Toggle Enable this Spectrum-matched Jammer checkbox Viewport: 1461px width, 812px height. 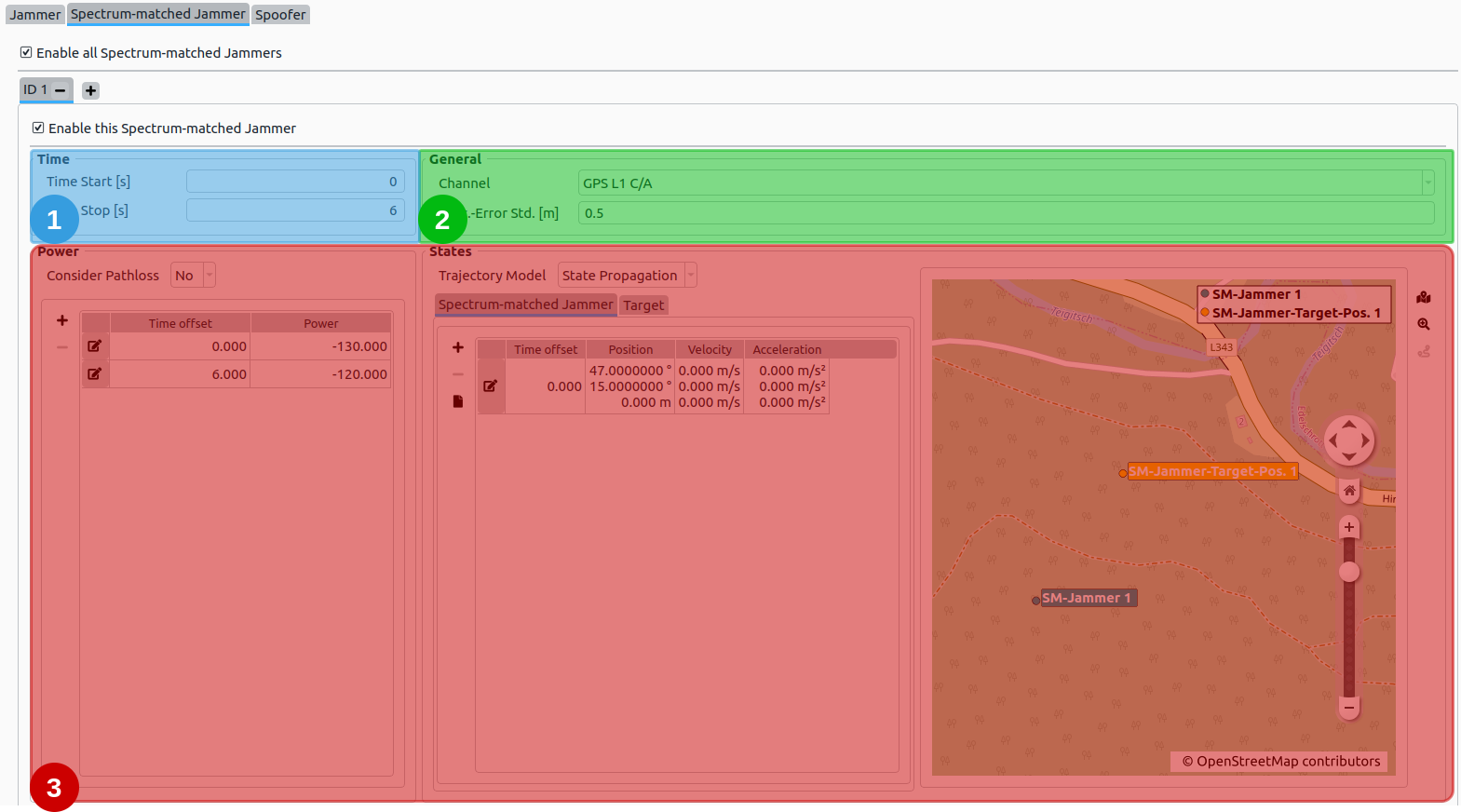coord(38,128)
